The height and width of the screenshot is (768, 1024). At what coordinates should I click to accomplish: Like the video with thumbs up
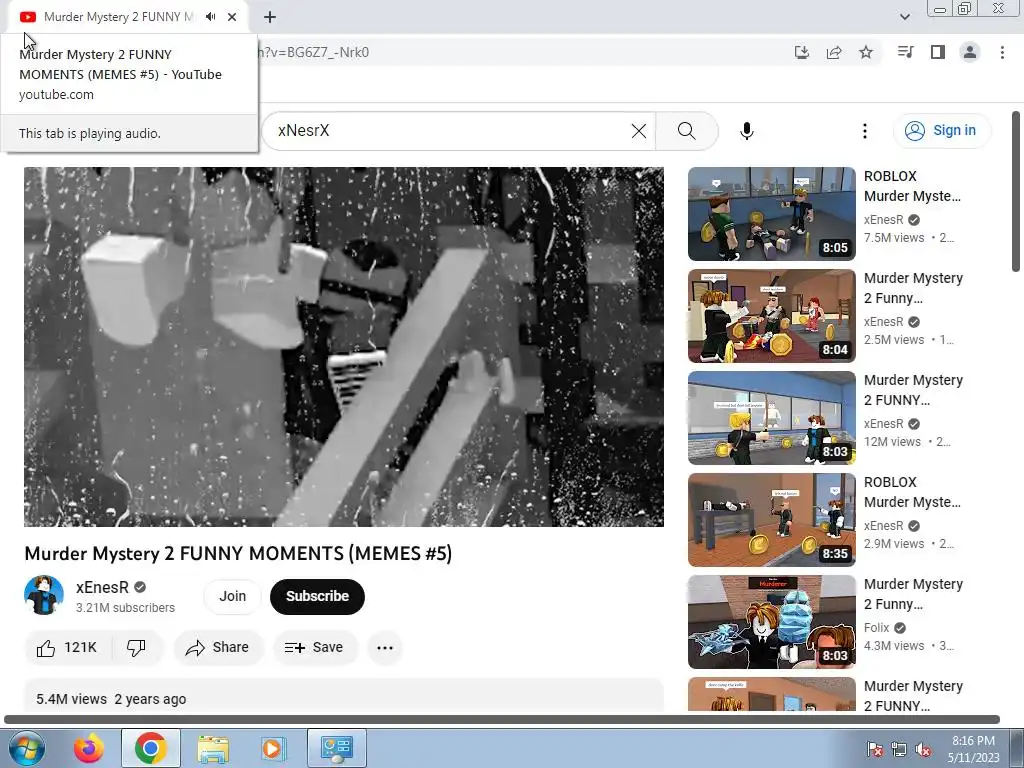pyautogui.click(x=68, y=647)
